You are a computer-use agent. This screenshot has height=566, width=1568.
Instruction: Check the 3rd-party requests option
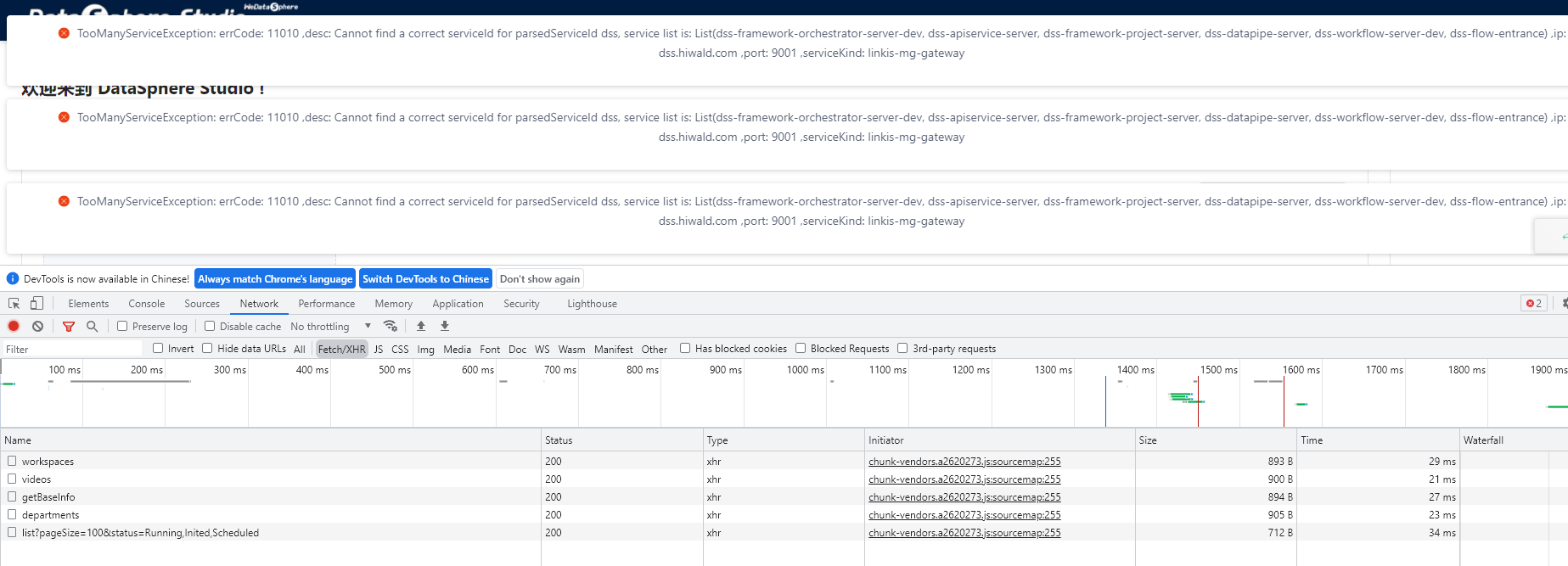902,348
